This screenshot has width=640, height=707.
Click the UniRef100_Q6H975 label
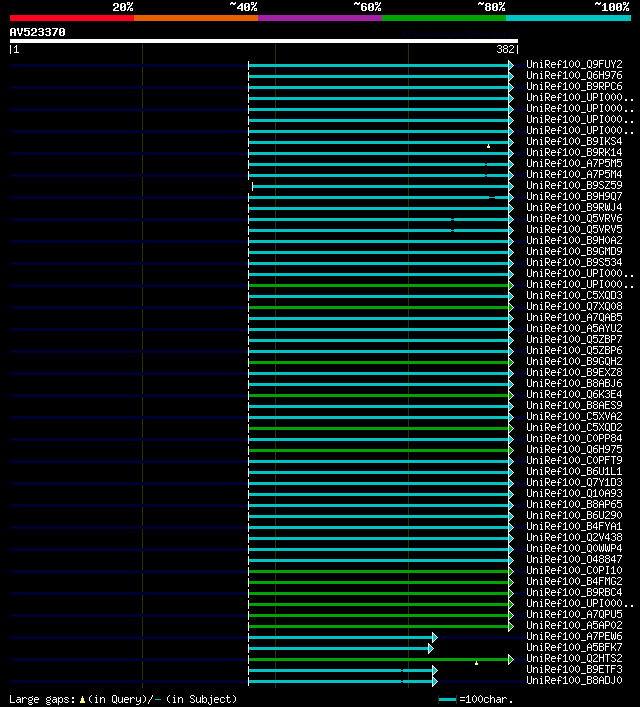(574, 449)
